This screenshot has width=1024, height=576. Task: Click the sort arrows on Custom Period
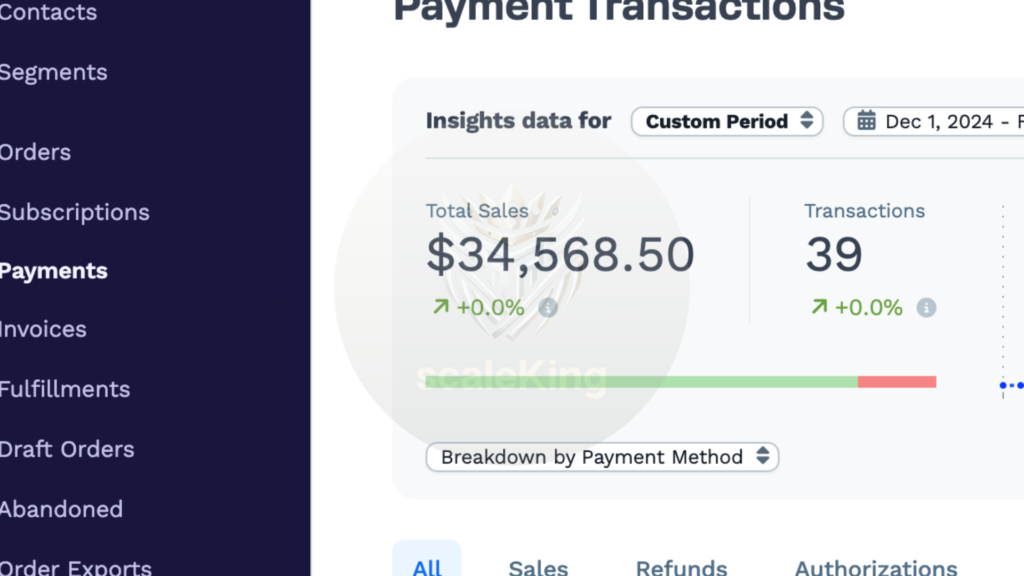coord(807,121)
